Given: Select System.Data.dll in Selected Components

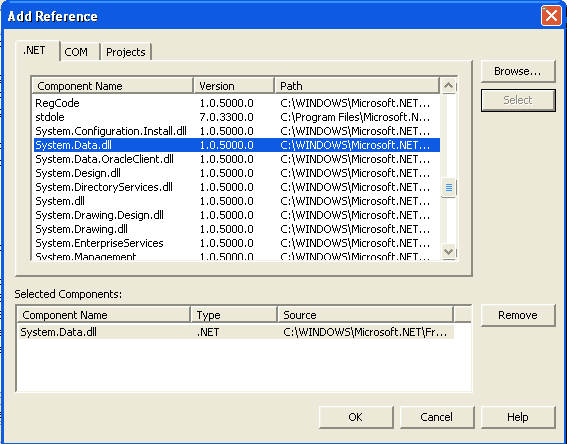Looking at the screenshot, I should coord(236,332).
